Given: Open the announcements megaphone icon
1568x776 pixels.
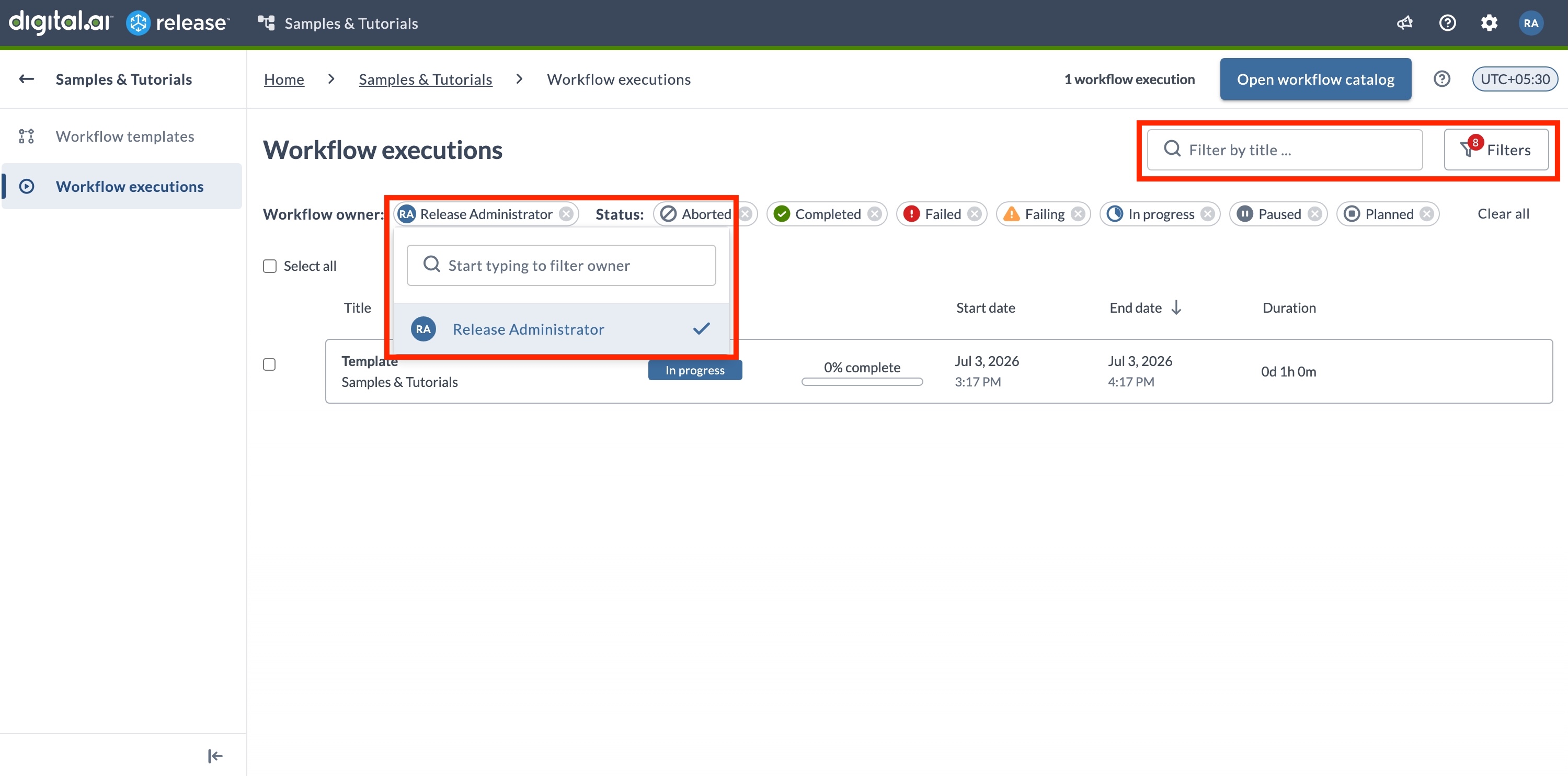Looking at the screenshot, I should coord(1405,23).
